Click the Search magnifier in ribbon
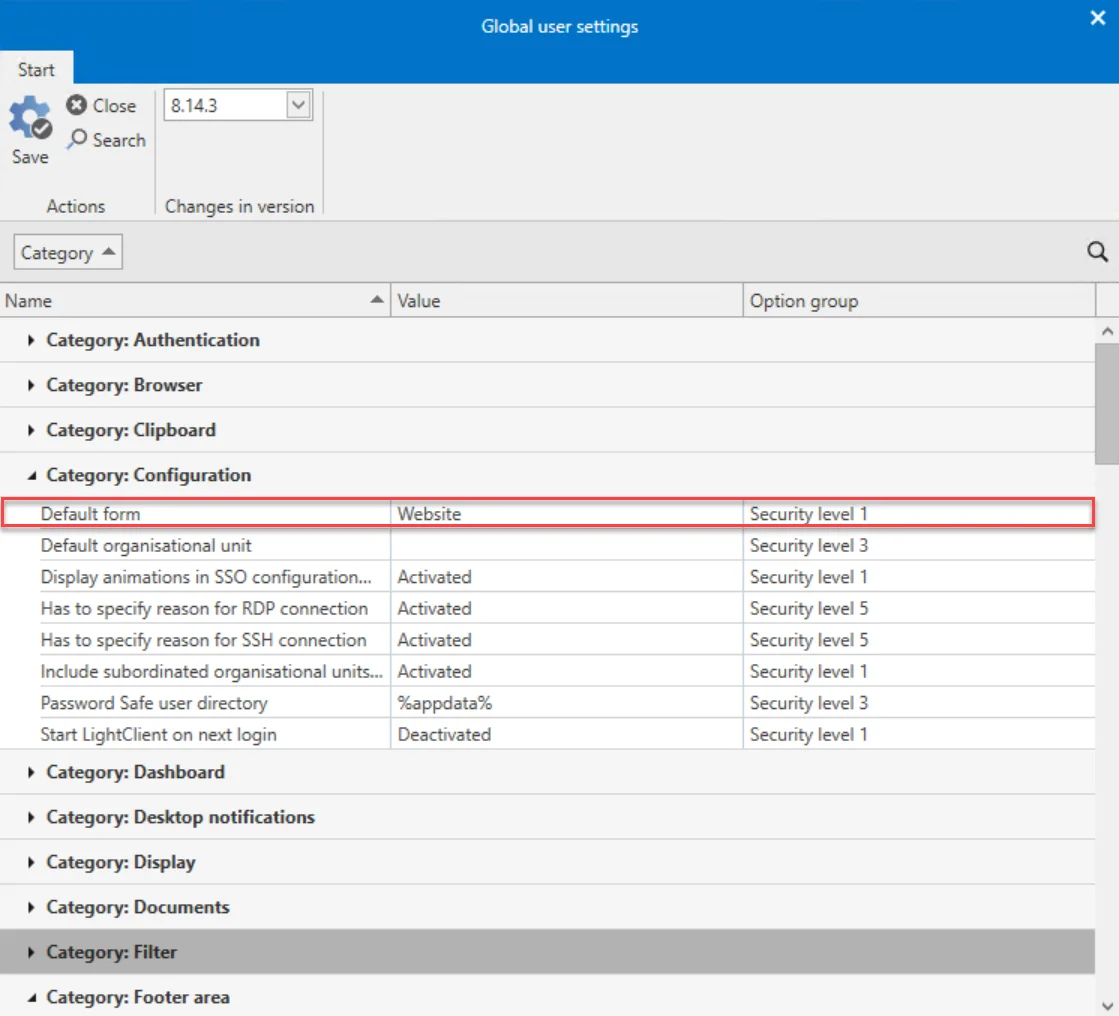Image resolution: width=1119 pixels, height=1016 pixels. pyautogui.click(x=77, y=138)
